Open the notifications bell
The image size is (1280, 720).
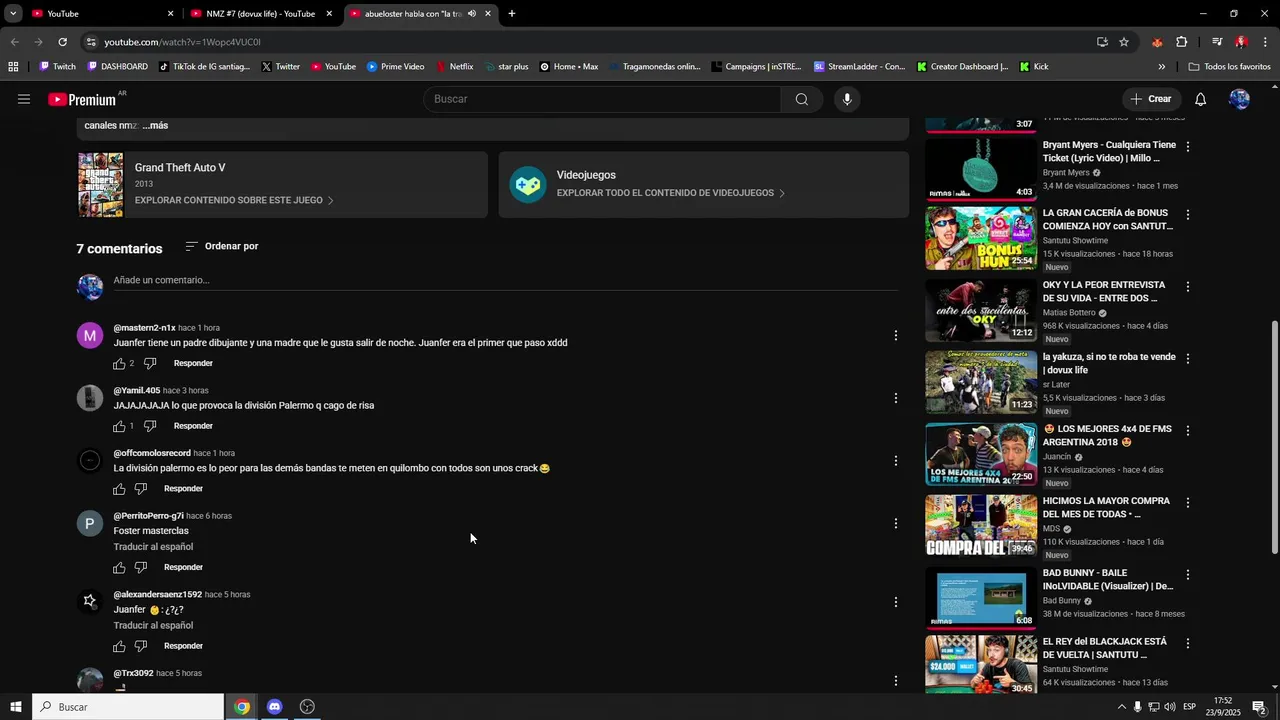pyautogui.click(x=1200, y=99)
